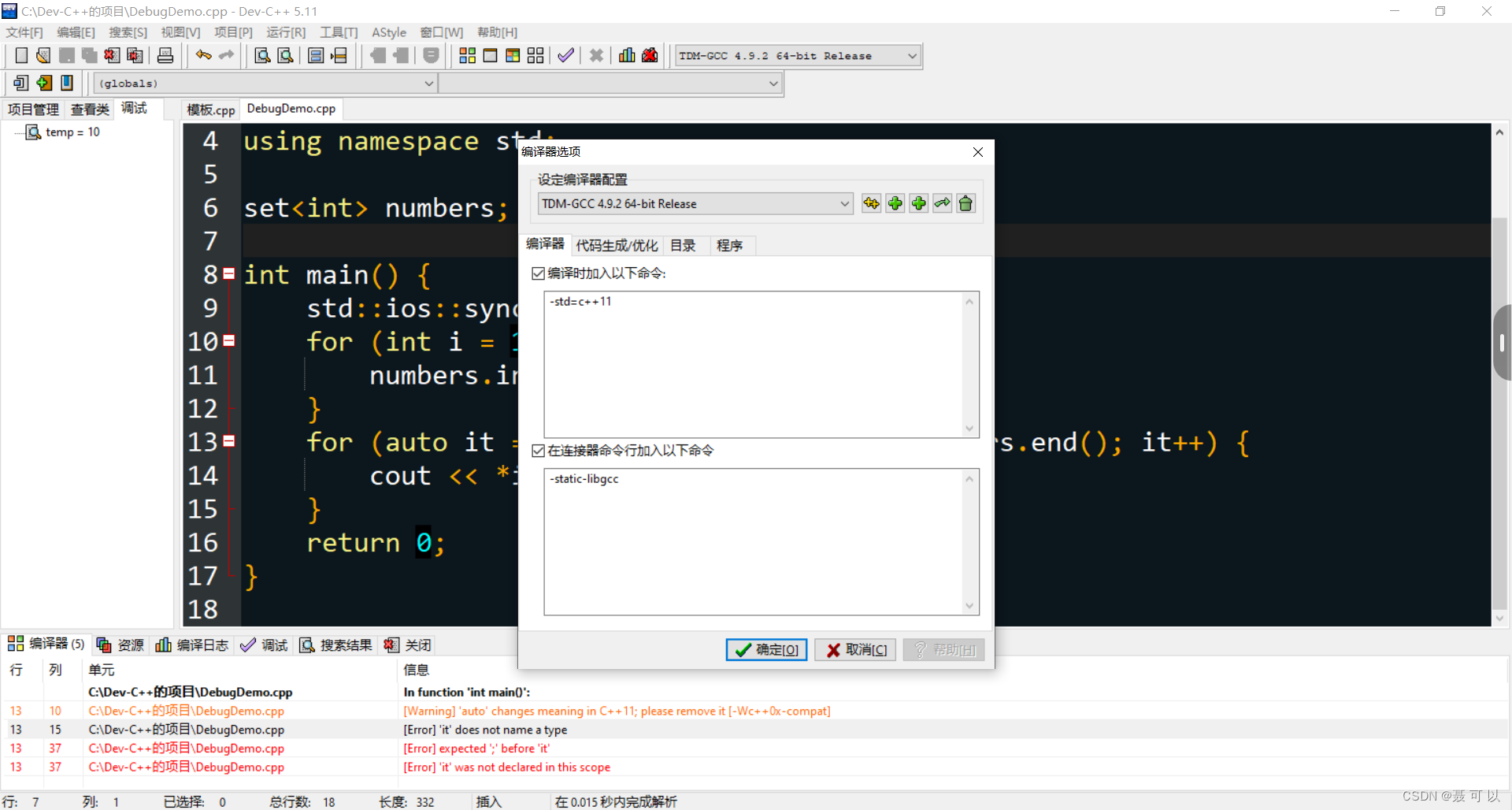This screenshot has height=810, width=1512.
Task: Uncheck 编译时加入以下命令 option
Action: tap(538, 273)
